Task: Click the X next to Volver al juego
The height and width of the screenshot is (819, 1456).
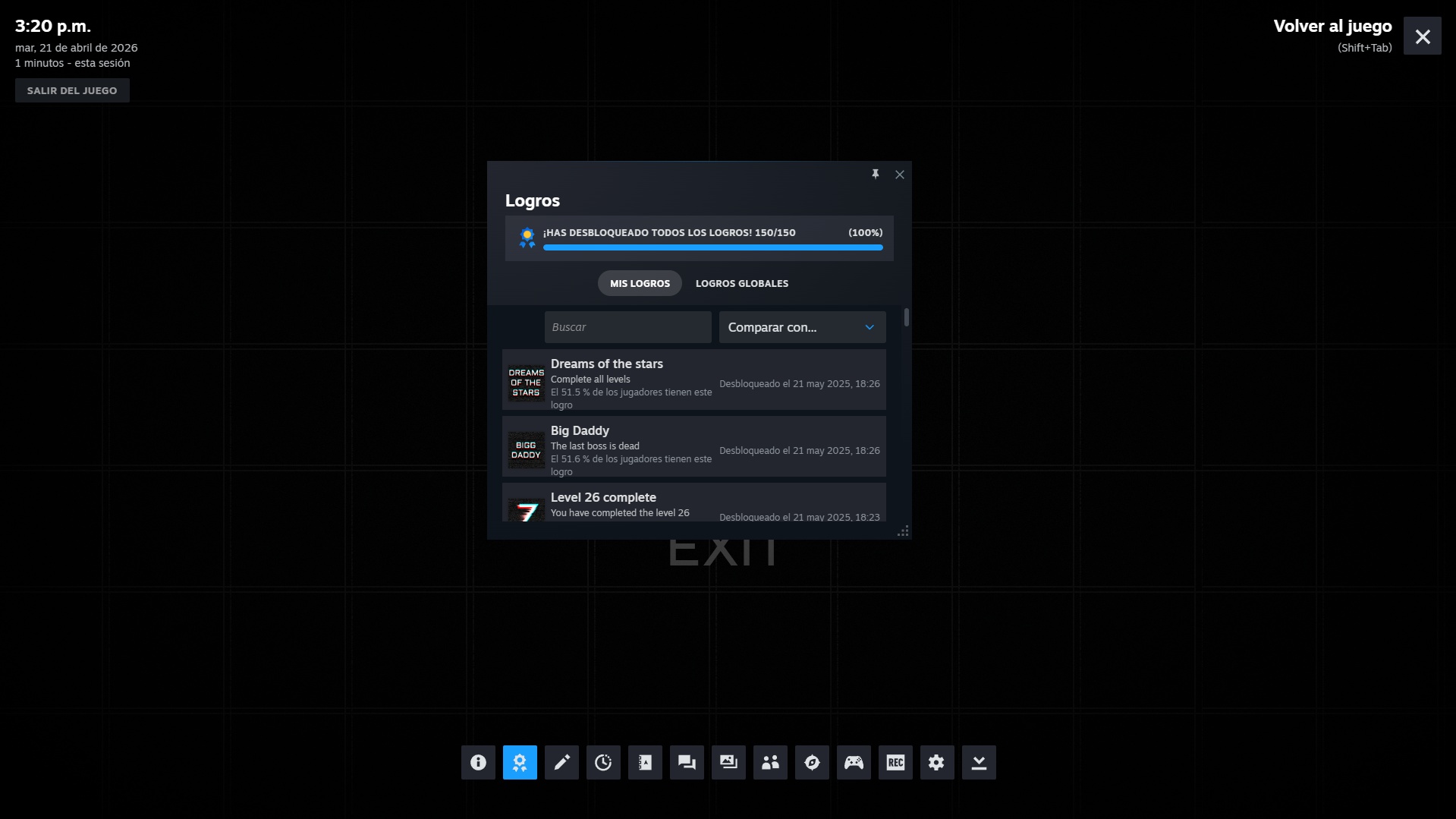Action: (x=1423, y=36)
